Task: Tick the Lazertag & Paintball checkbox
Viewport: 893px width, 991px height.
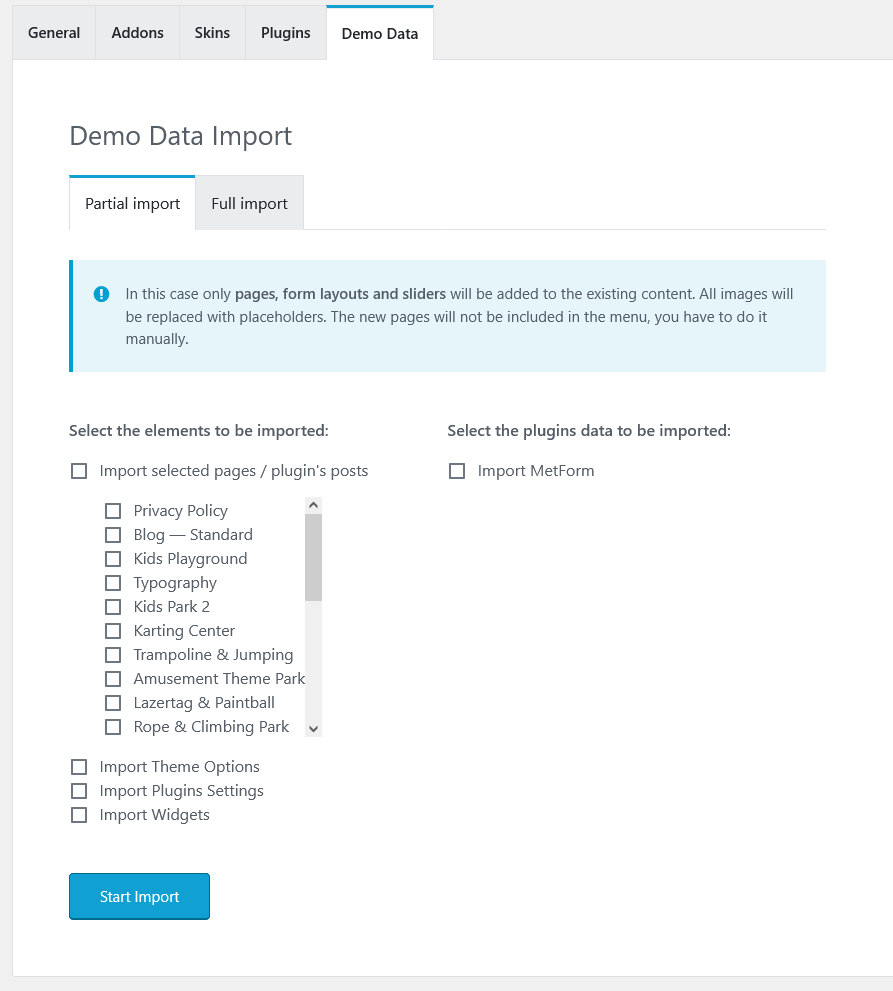Action: click(x=113, y=703)
